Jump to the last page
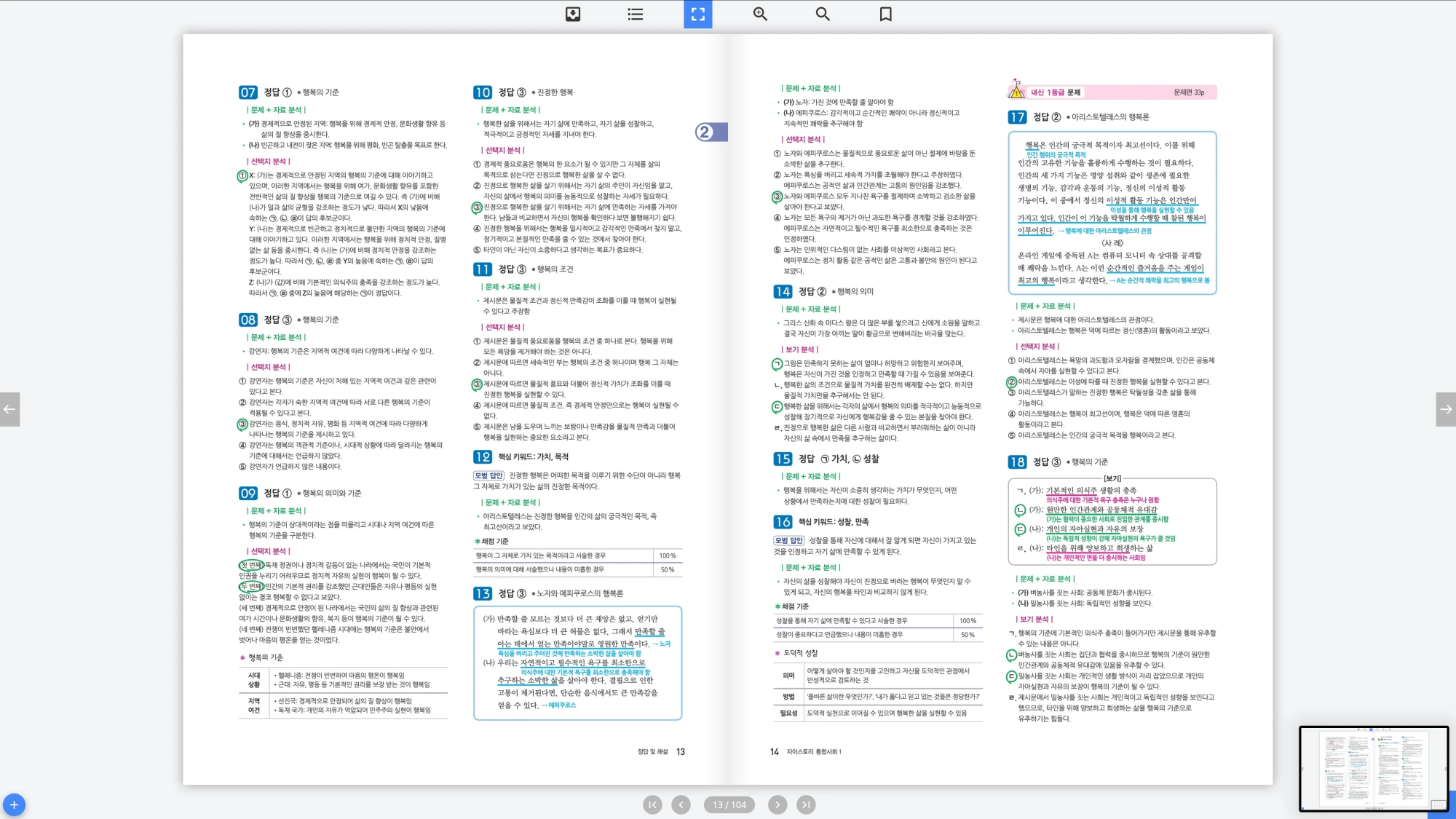1456x819 pixels. [x=805, y=804]
